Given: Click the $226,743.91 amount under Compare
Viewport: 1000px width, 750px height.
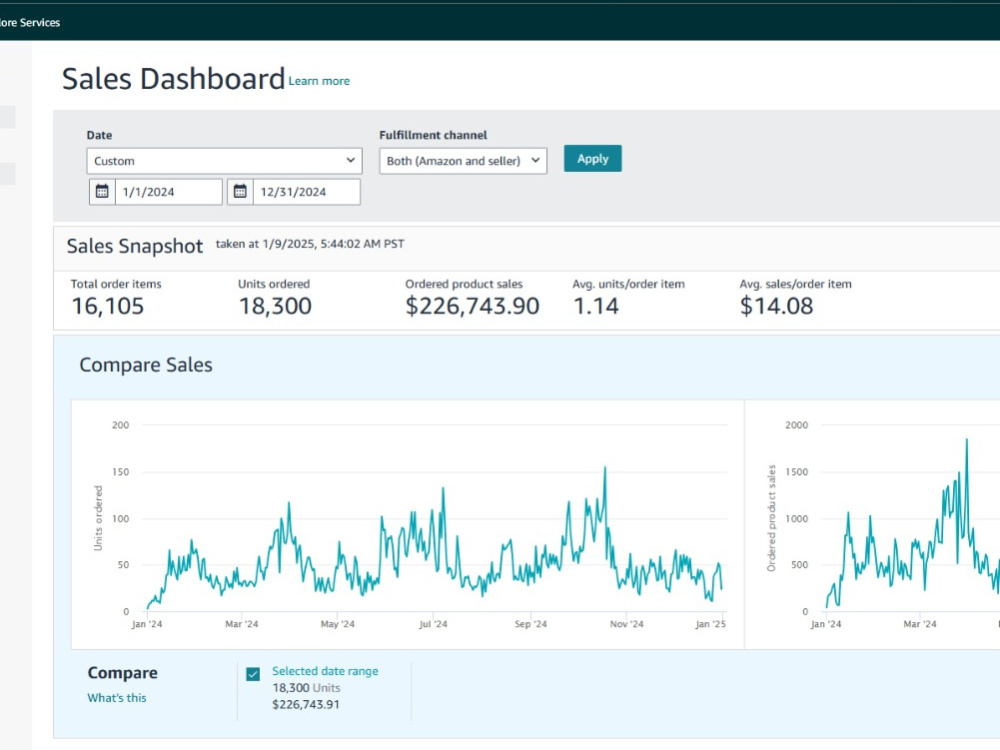Looking at the screenshot, I should [x=305, y=705].
